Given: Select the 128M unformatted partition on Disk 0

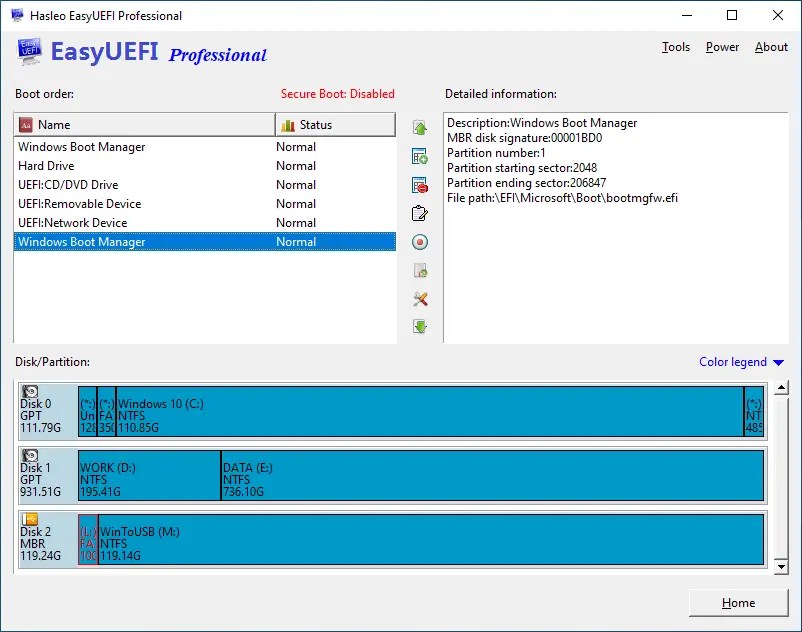Looking at the screenshot, I should pyautogui.click(x=87, y=412).
